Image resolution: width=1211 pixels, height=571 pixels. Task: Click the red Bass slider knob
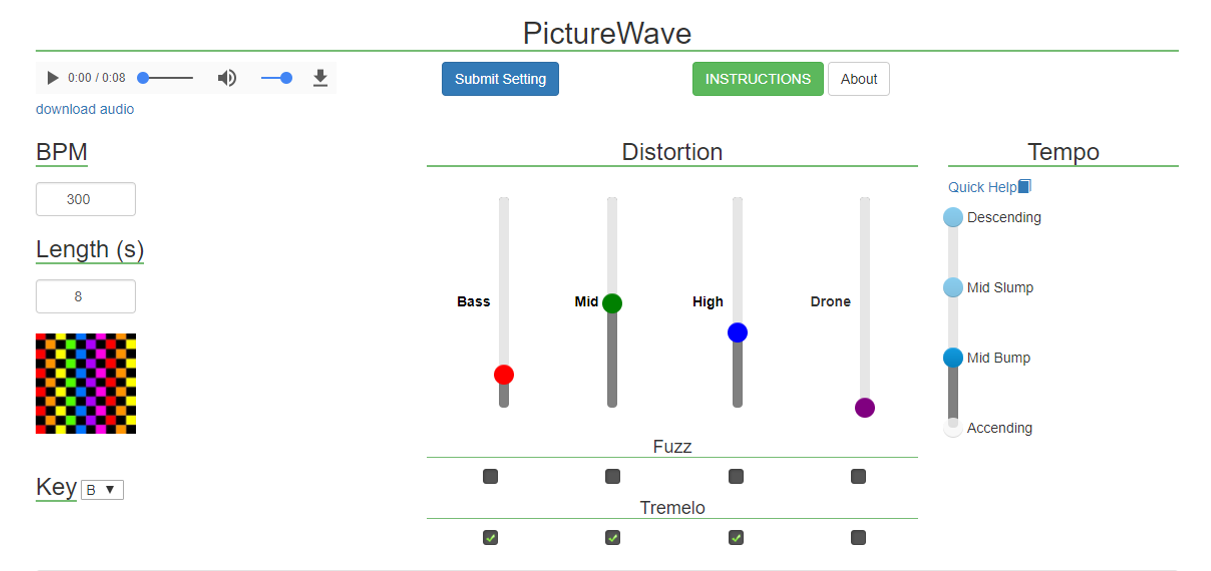pos(504,375)
